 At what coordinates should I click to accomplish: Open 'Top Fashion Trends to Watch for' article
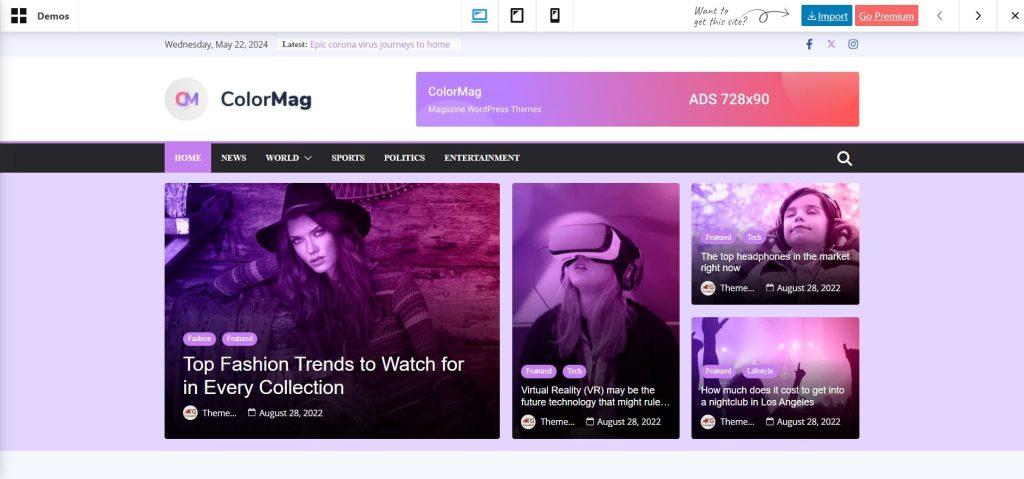(x=323, y=375)
